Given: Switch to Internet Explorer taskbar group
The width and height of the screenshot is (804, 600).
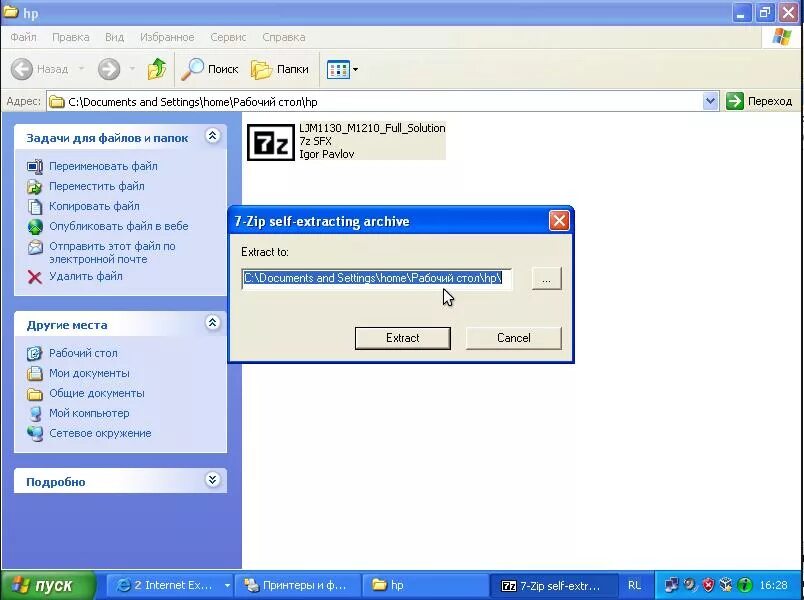Looking at the screenshot, I should pos(169,585).
